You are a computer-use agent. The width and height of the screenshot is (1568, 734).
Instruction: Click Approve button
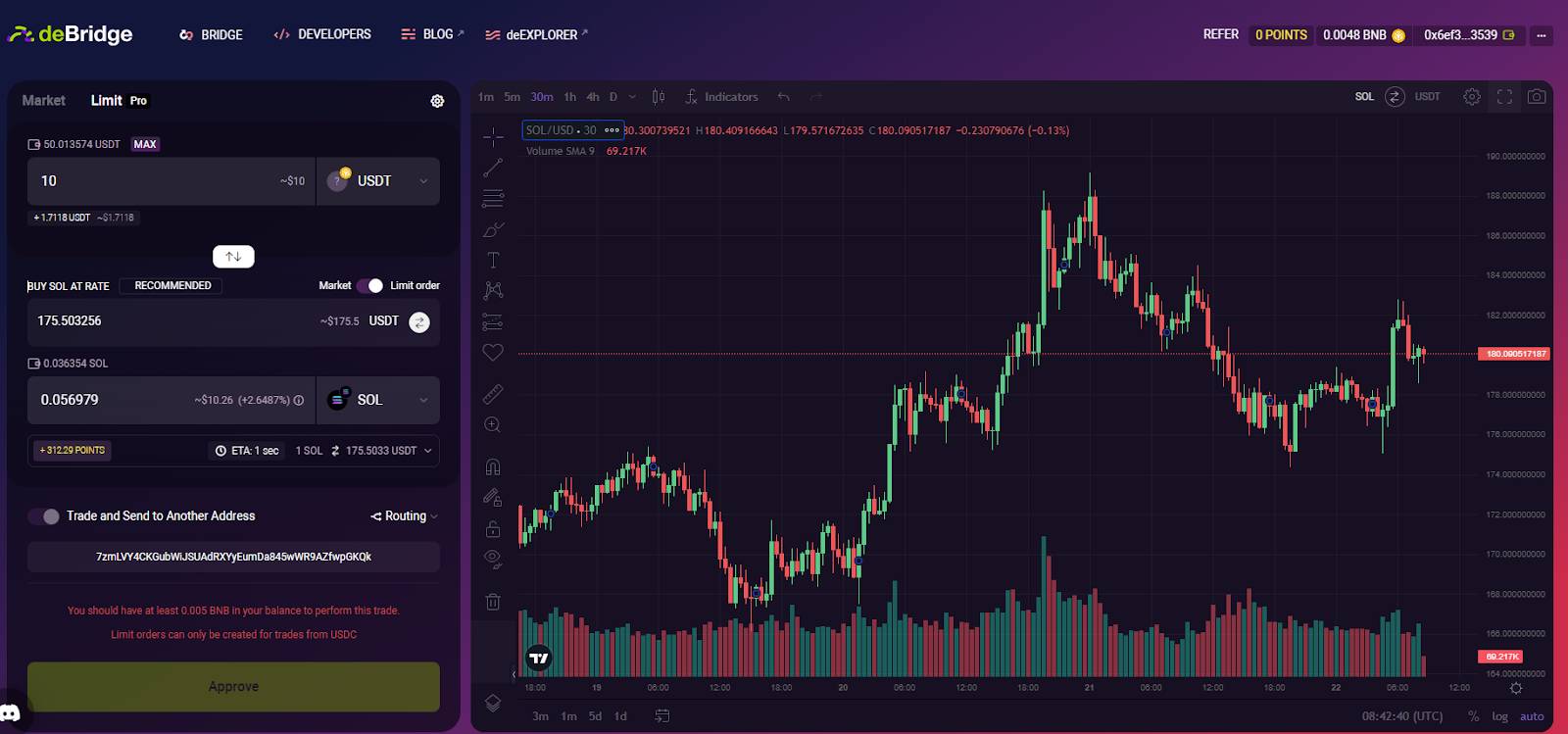[x=233, y=687]
